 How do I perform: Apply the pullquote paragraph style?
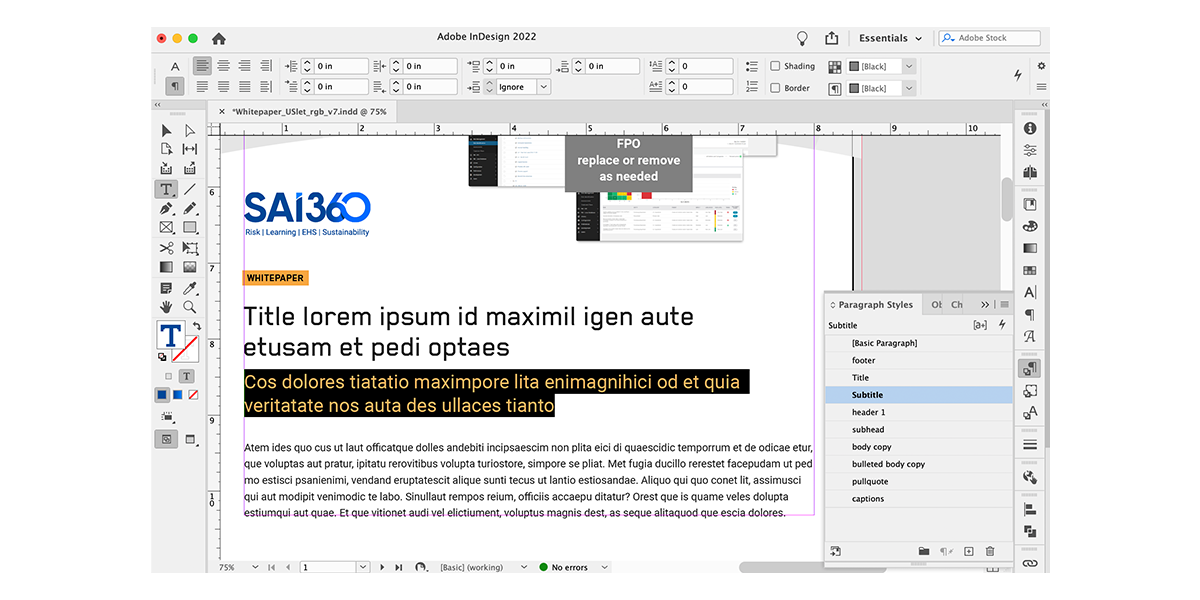[919, 481]
